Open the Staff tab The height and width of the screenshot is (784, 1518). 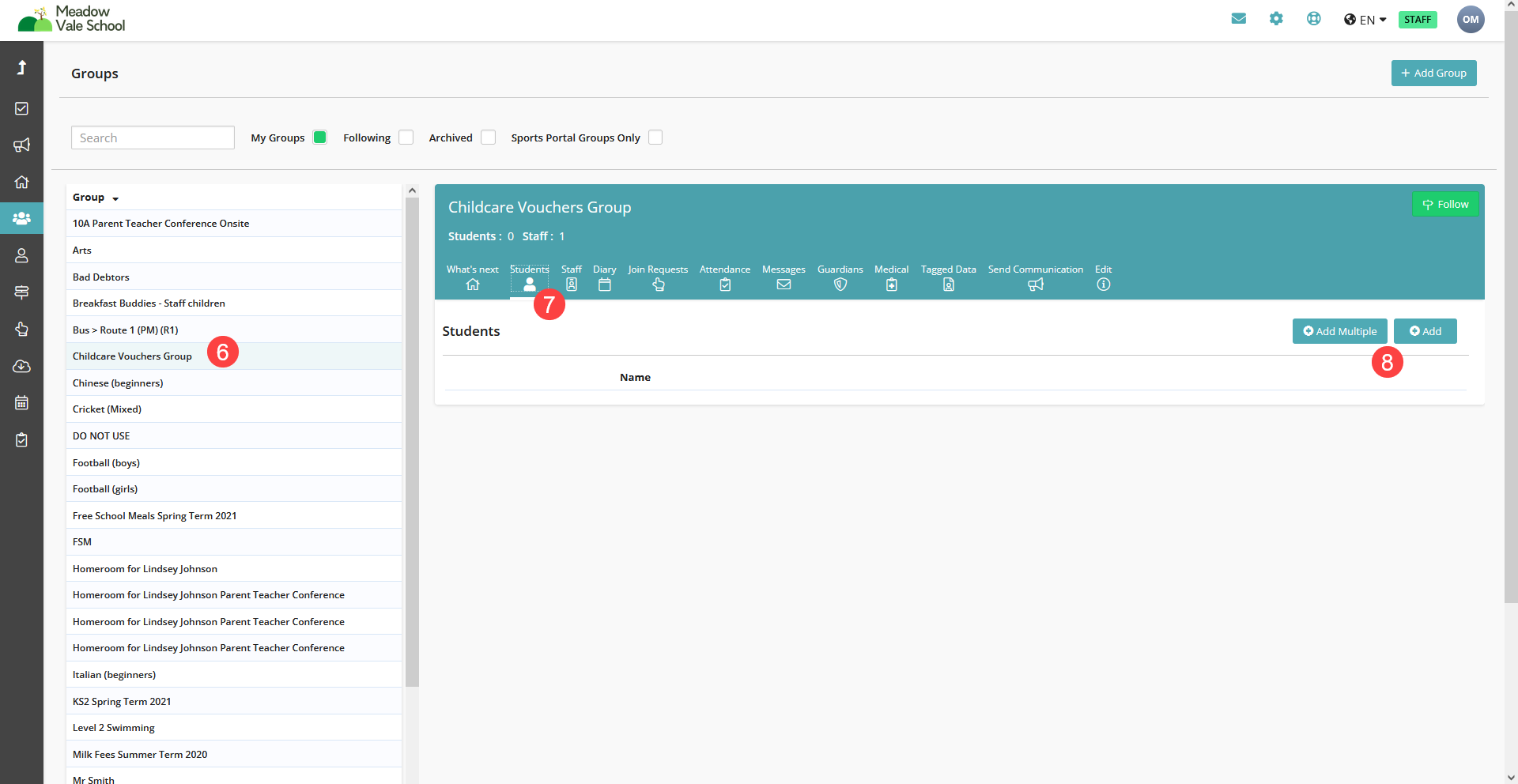point(572,278)
